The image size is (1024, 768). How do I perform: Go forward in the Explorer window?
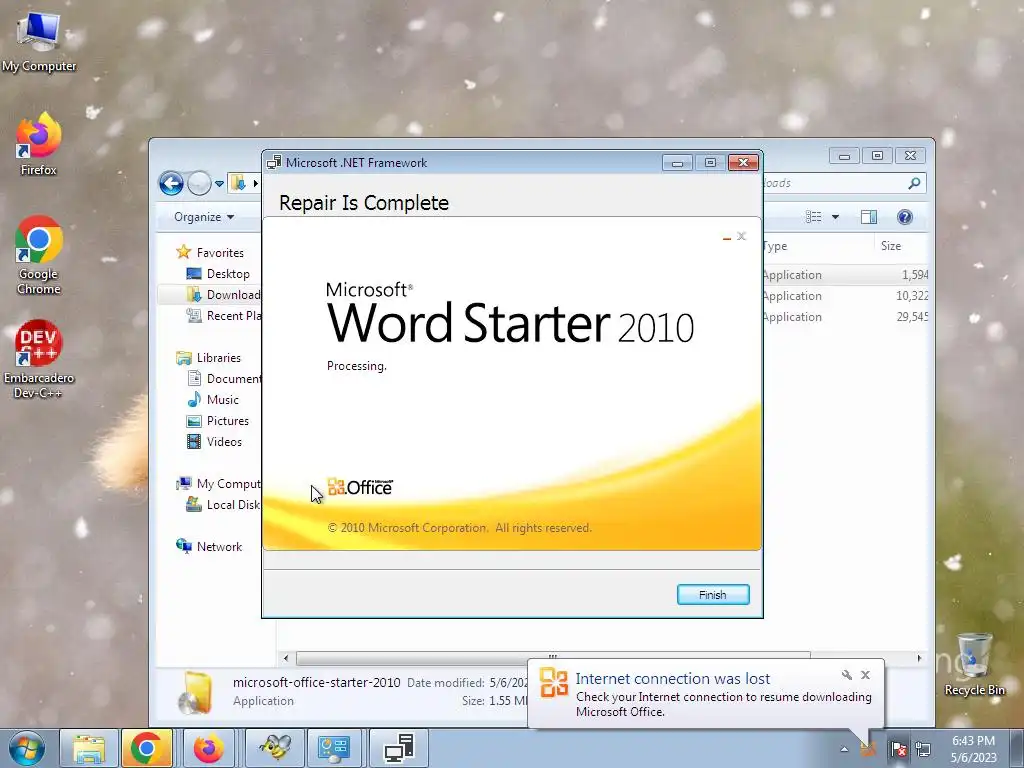[x=199, y=184]
